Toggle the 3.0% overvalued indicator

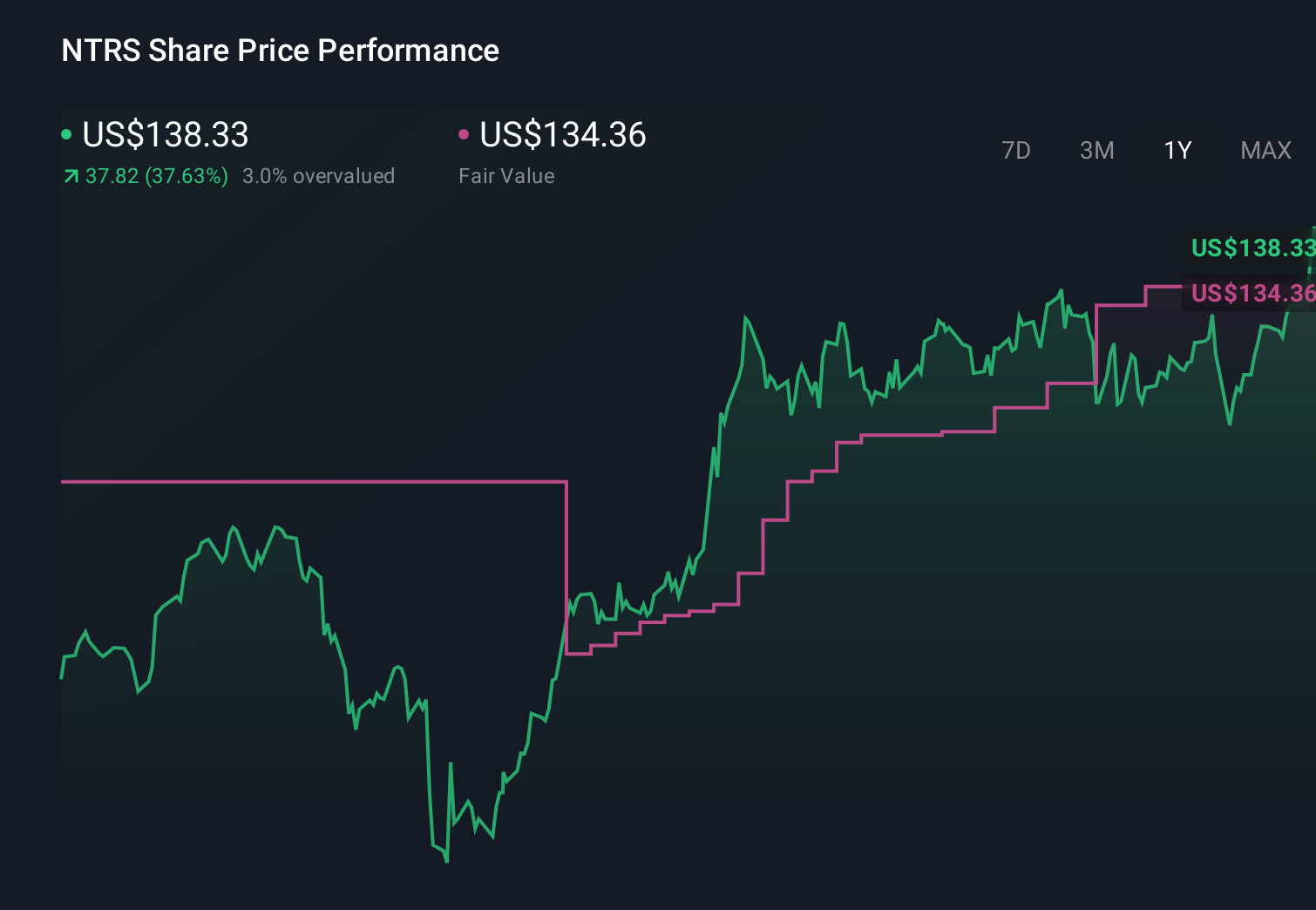[x=319, y=176]
